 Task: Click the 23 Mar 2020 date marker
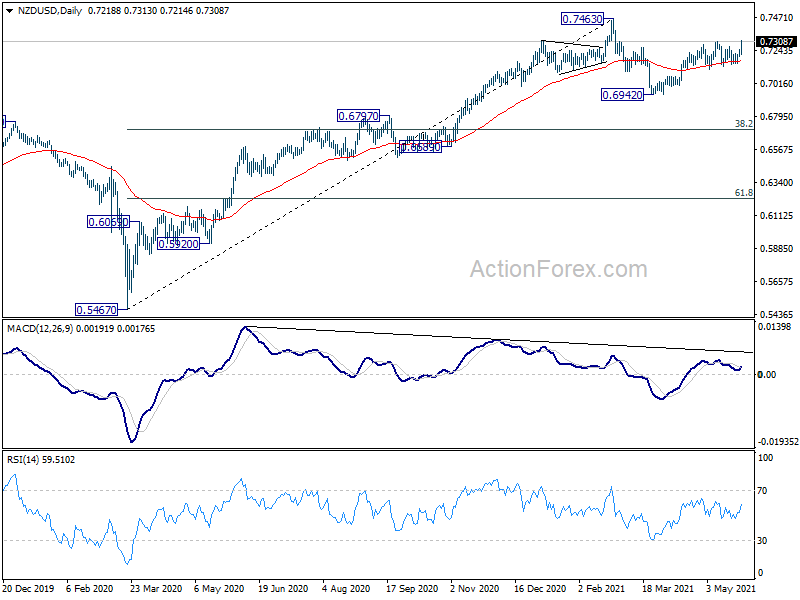[x=156, y=588]
